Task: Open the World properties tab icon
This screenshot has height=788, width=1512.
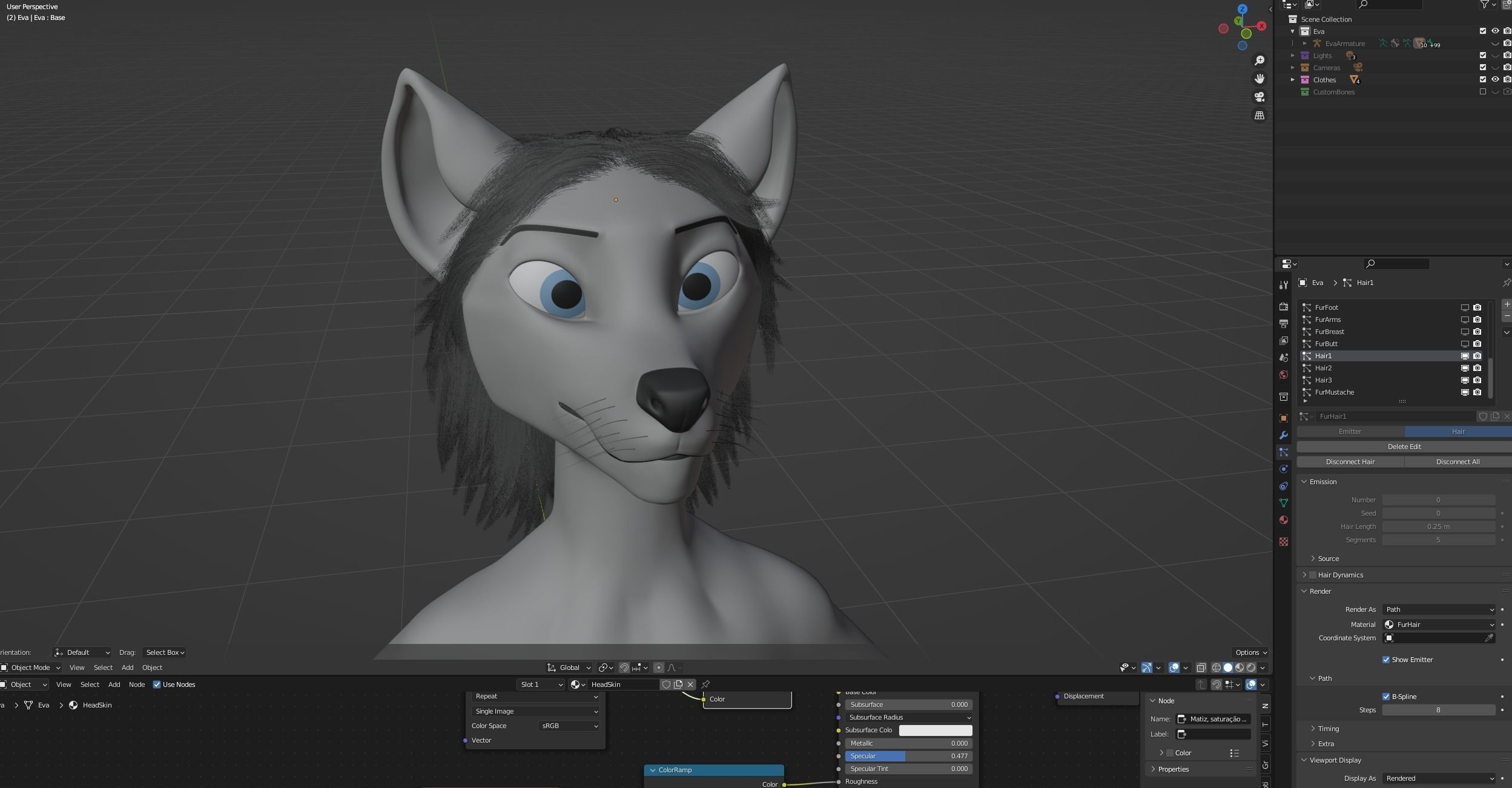Action: coord(1283,375)
